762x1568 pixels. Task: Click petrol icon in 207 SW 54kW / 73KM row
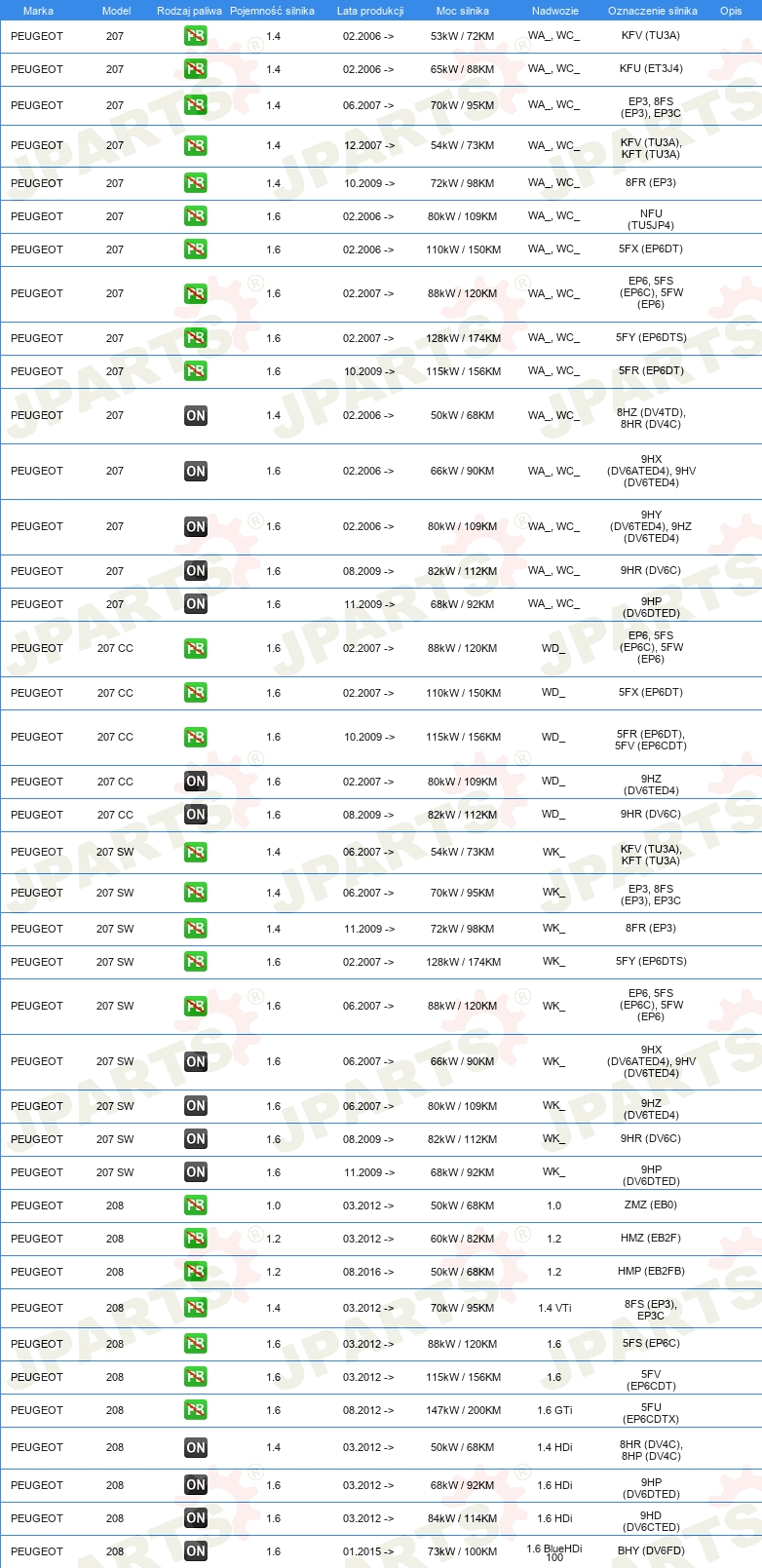point(196,852)
